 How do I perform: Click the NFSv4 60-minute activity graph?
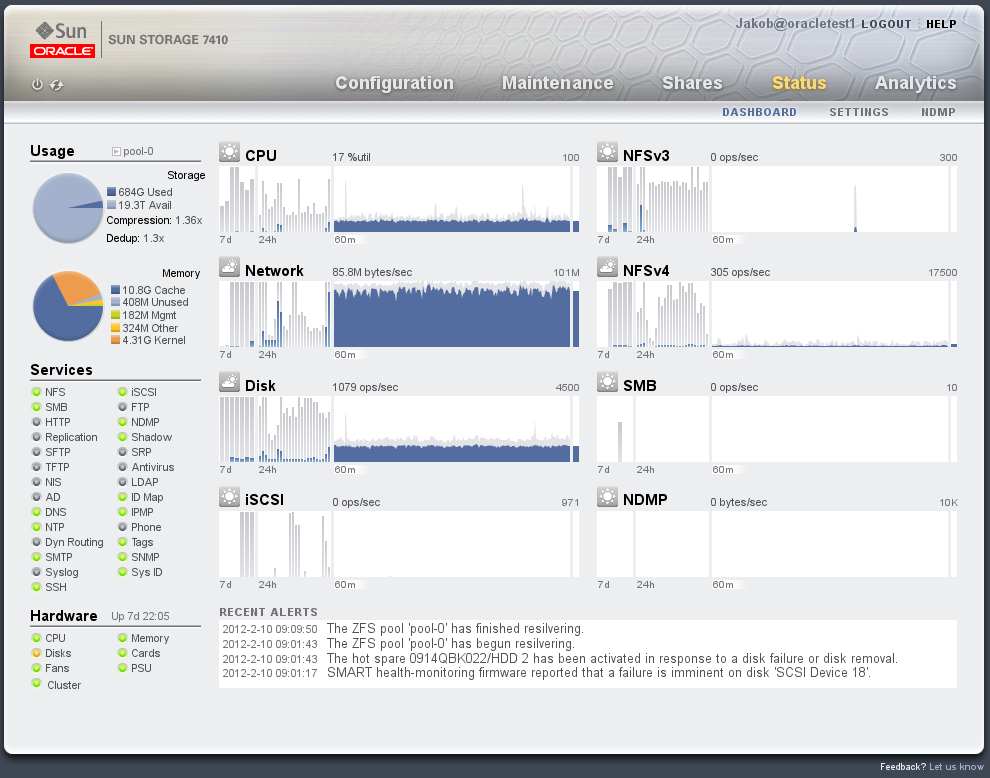830,314
